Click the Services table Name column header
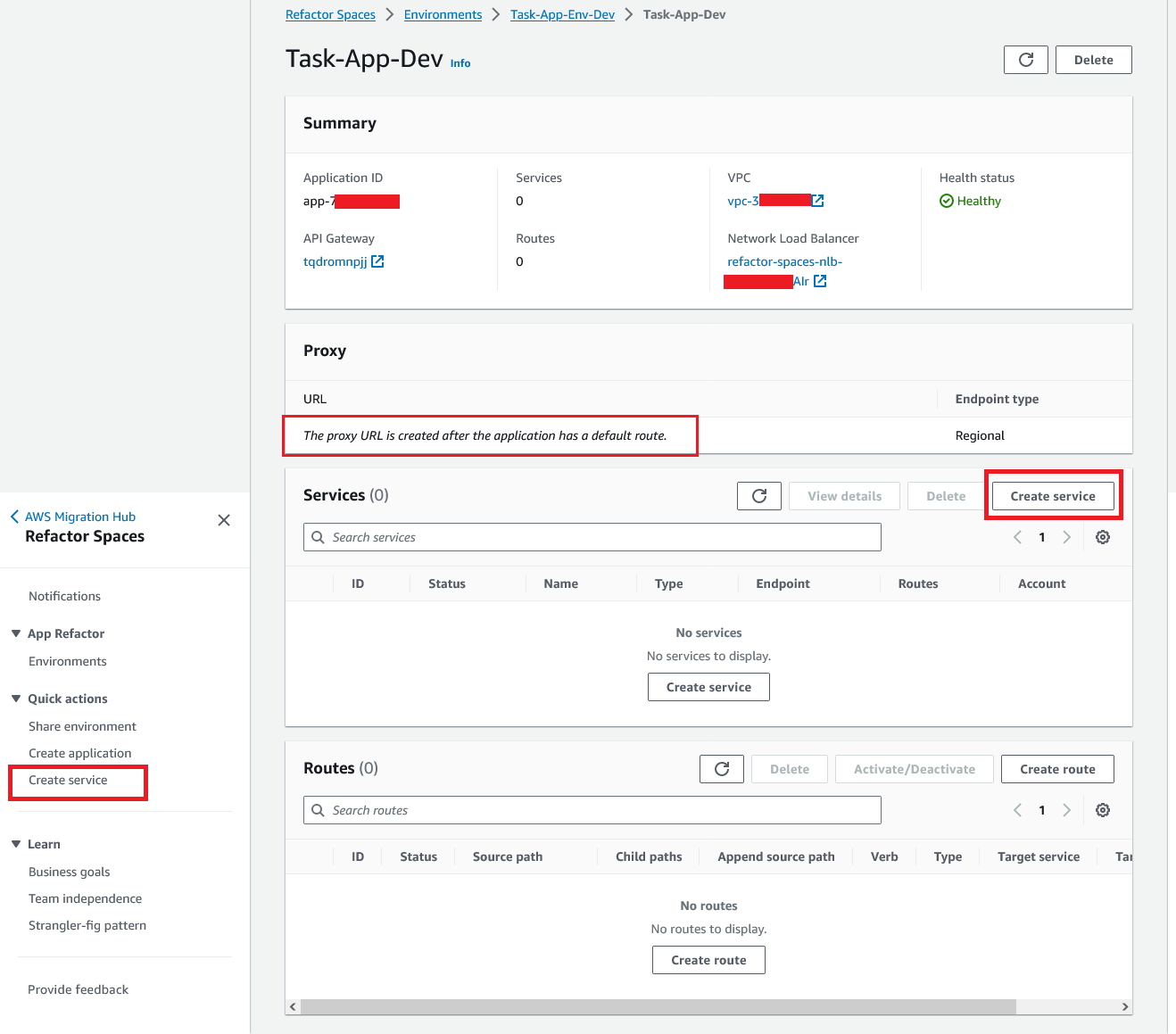This screenshot has height=1034, width=1176. tap(561, 583)
